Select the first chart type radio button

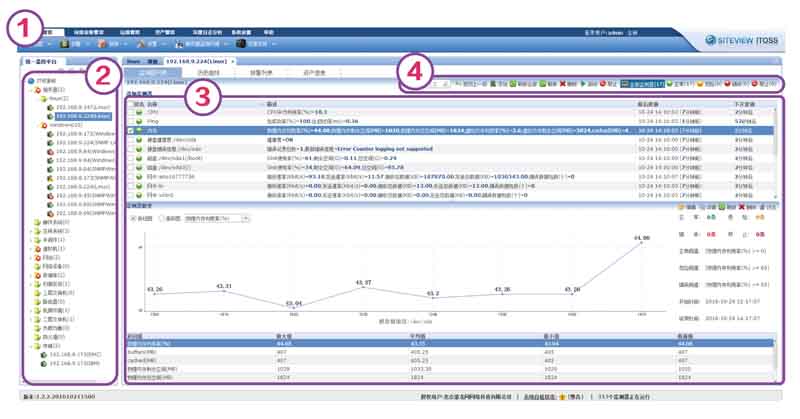pos(132,216)
